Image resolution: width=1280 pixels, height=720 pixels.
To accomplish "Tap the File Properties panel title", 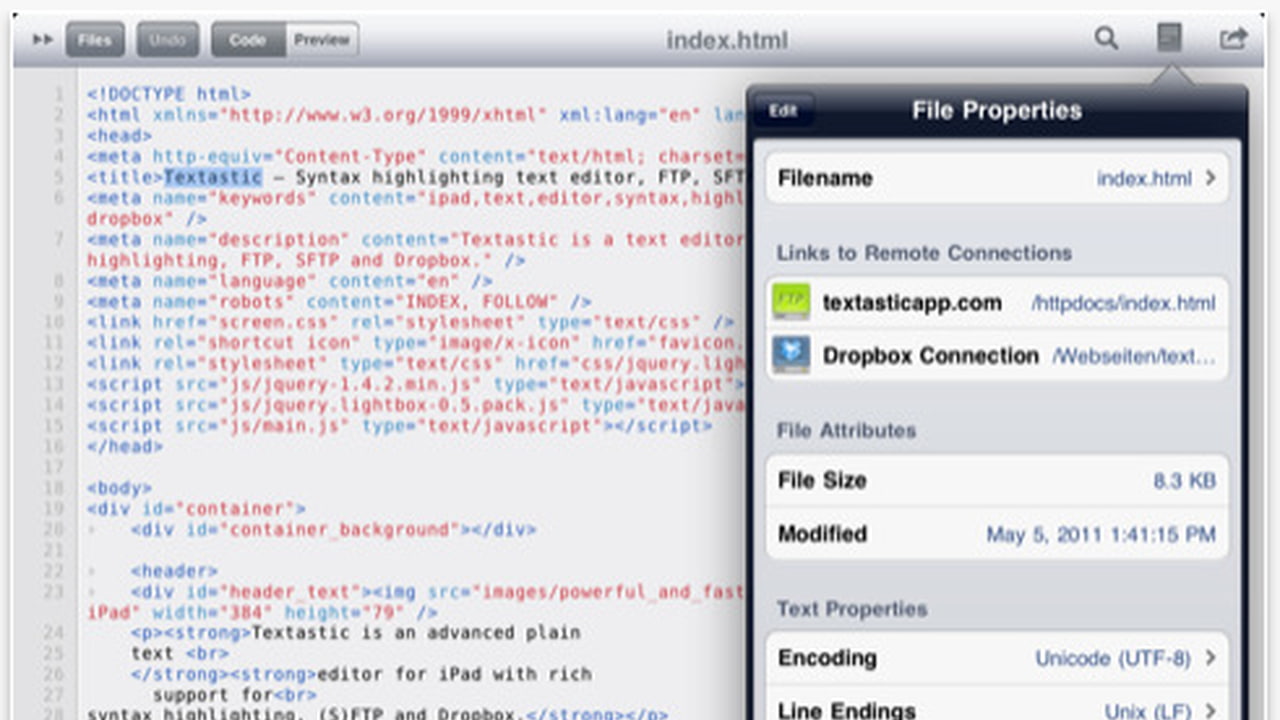I will pyautogui.click(x=997, y=110).
